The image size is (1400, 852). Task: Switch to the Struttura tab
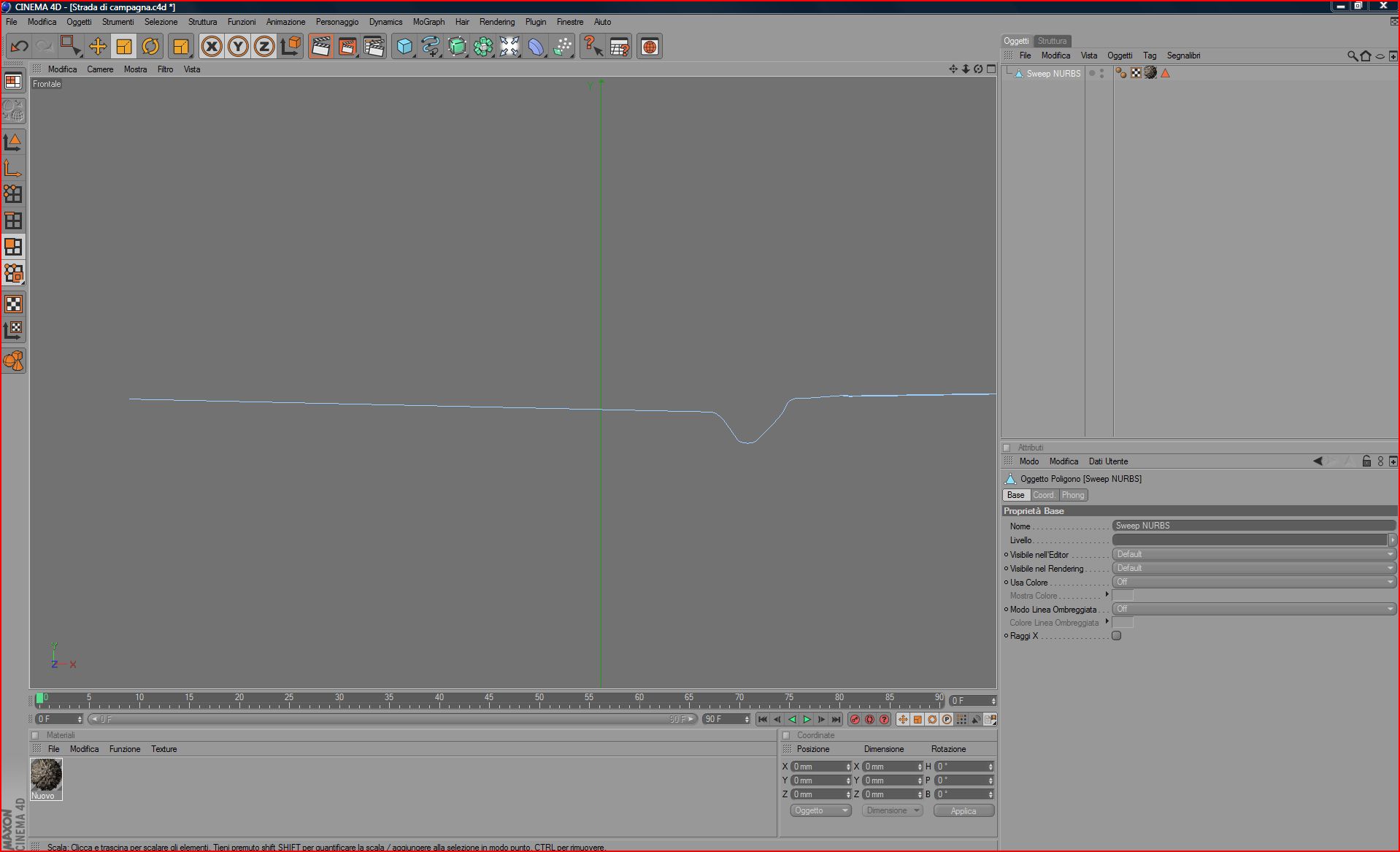tap(1052, 41)
